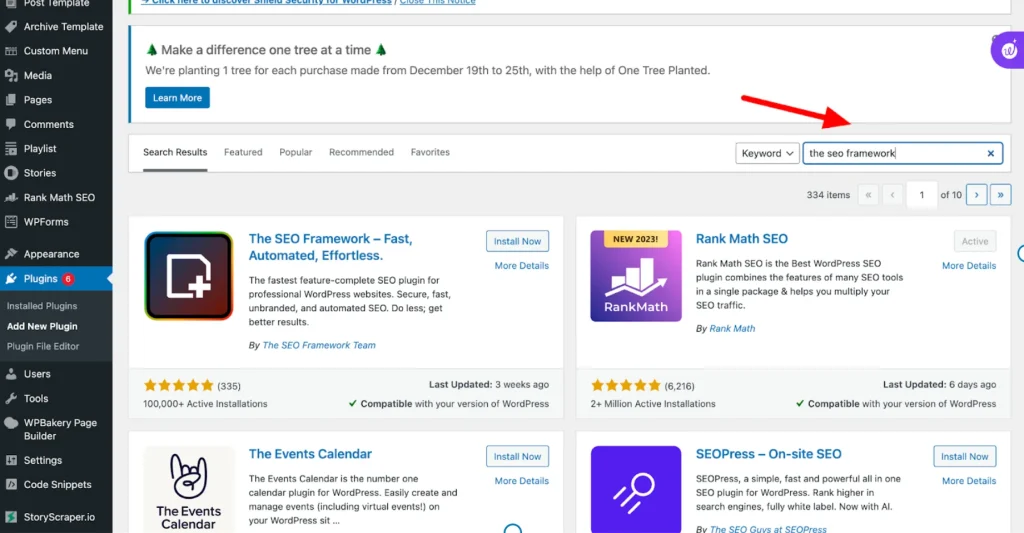Image resolution: width=1024 pixels, height=533 pixels.
Task: Open Plugin File Editor submenu item
Action: click(43, 346)
